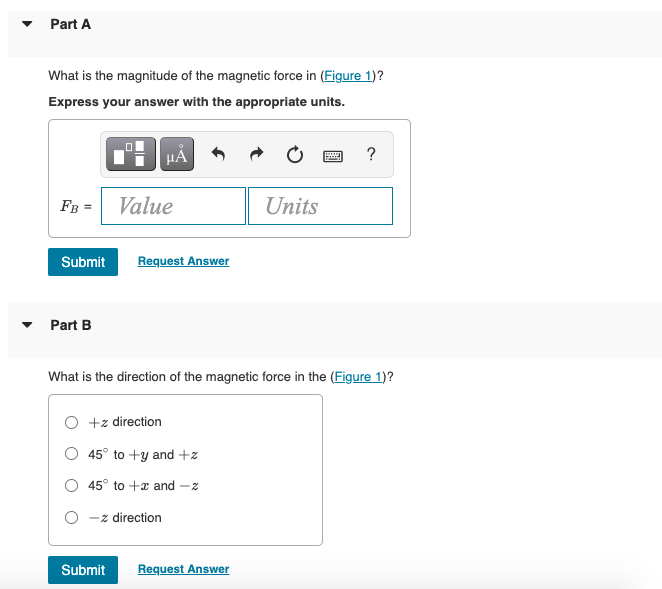Image resolution: width=662 pixels, height=589 pixels.
Task: Click the undo arrow icon
Action: [218, 154]
